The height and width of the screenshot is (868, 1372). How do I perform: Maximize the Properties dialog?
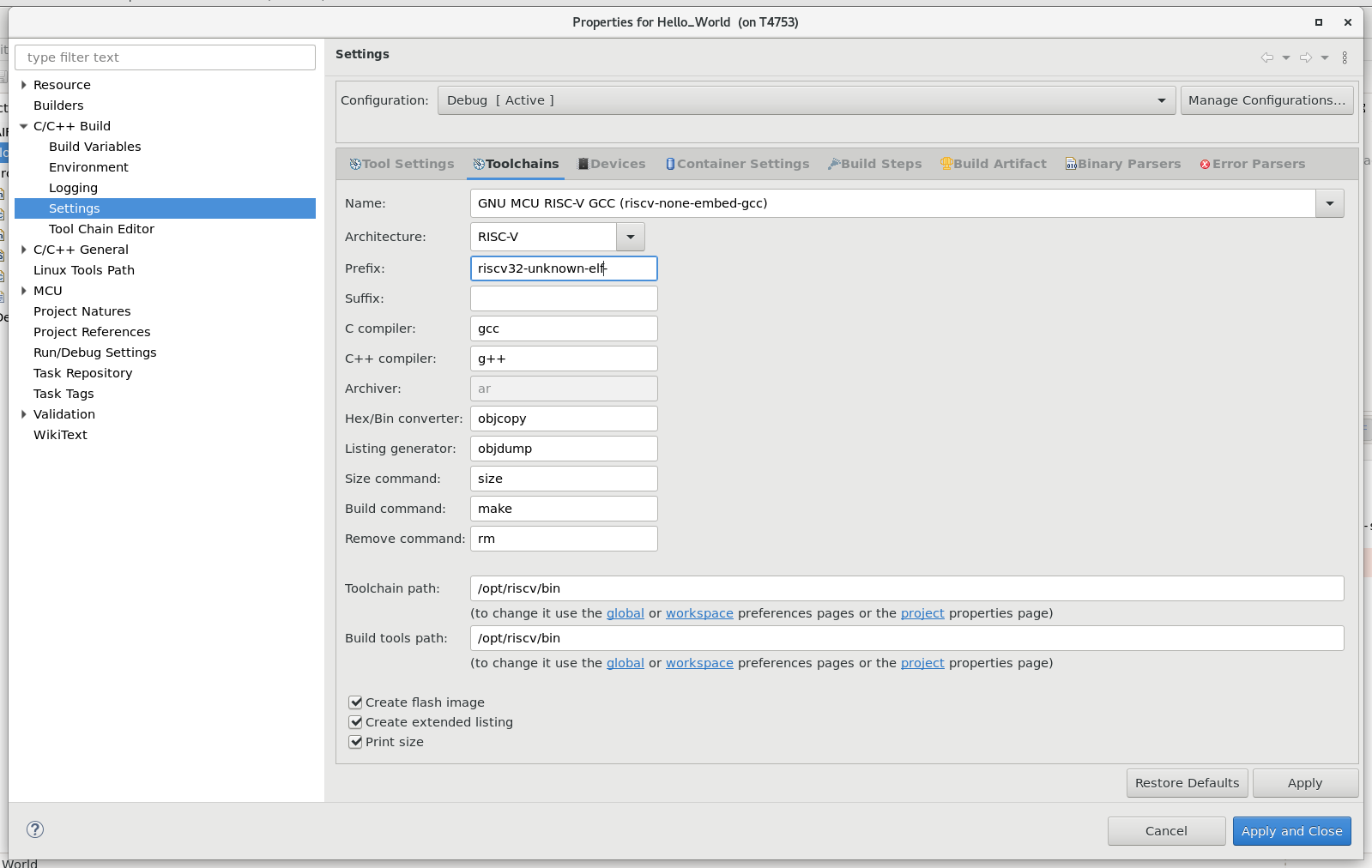[x=1319, y=22]
